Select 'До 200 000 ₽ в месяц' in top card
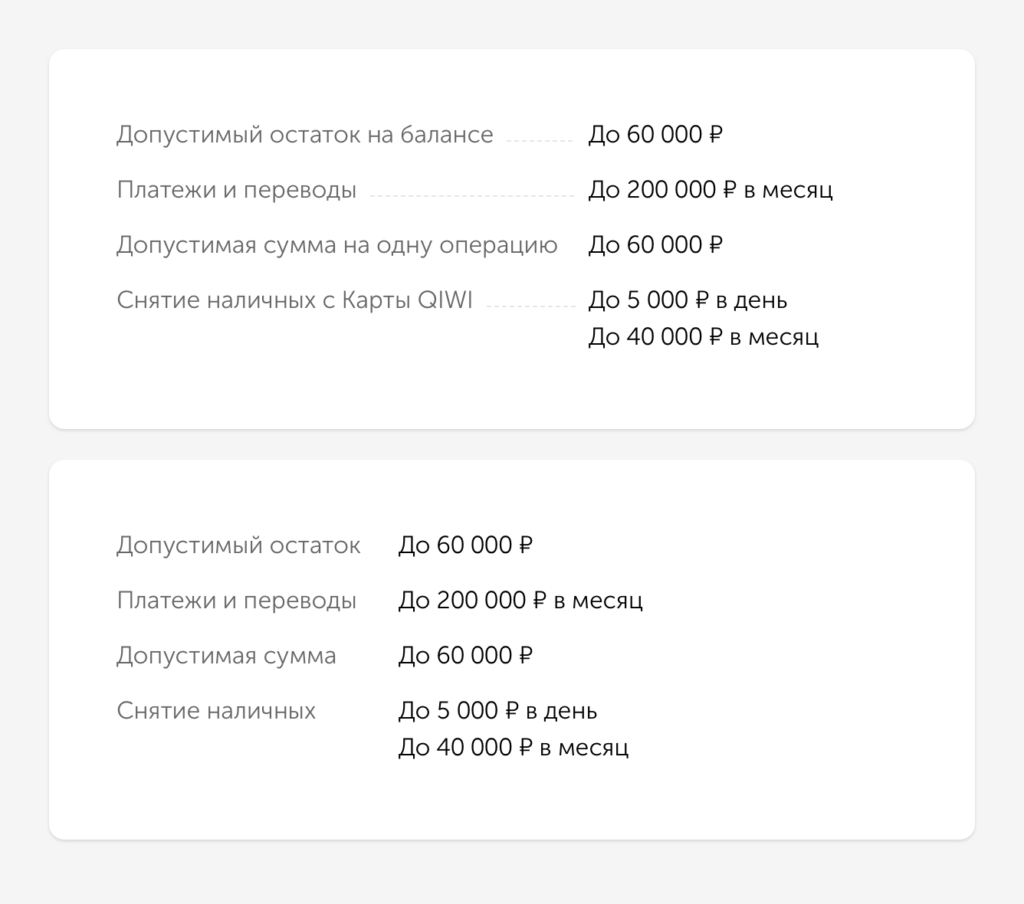Viewport: 1024px width, 904px height. pos(711,190)
